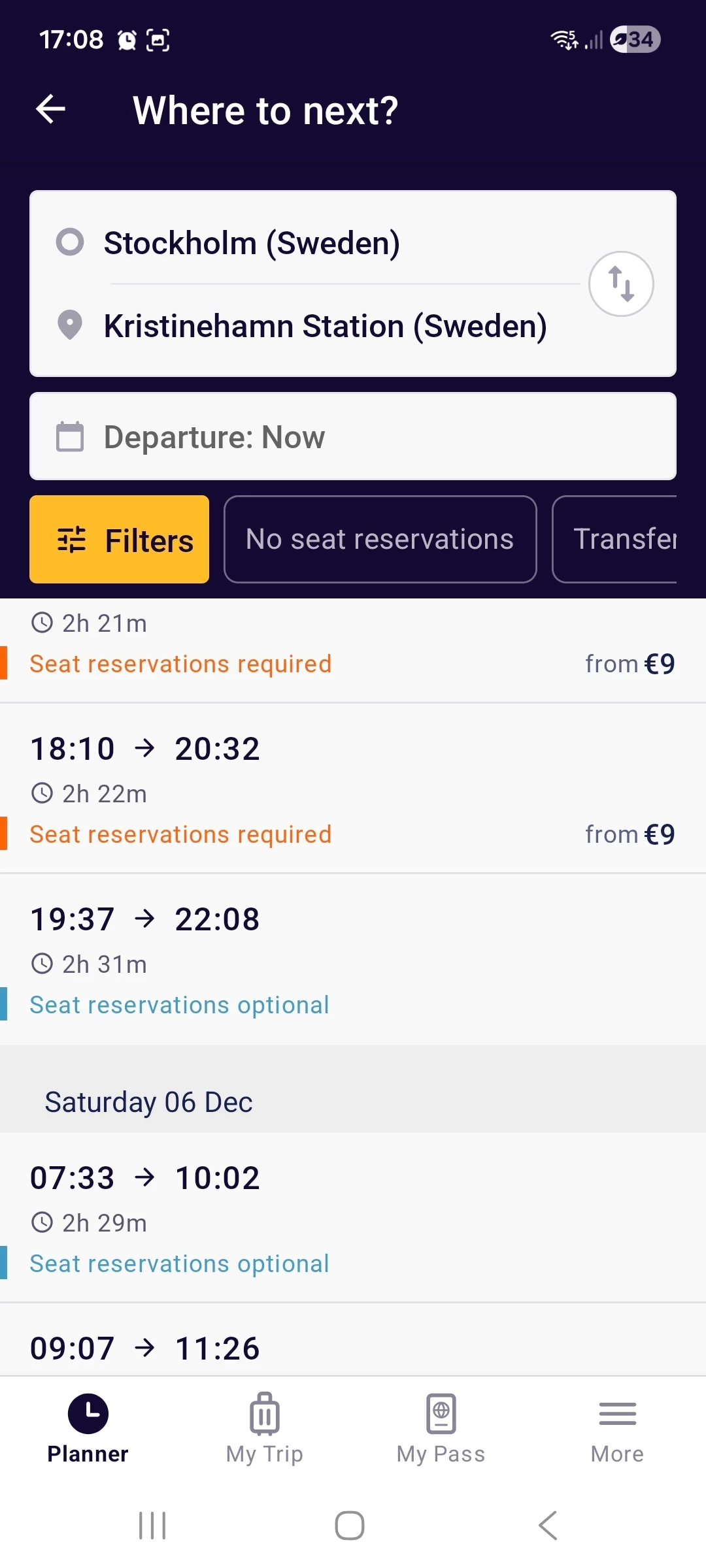Swap origin and destination stations

point(620,284)
